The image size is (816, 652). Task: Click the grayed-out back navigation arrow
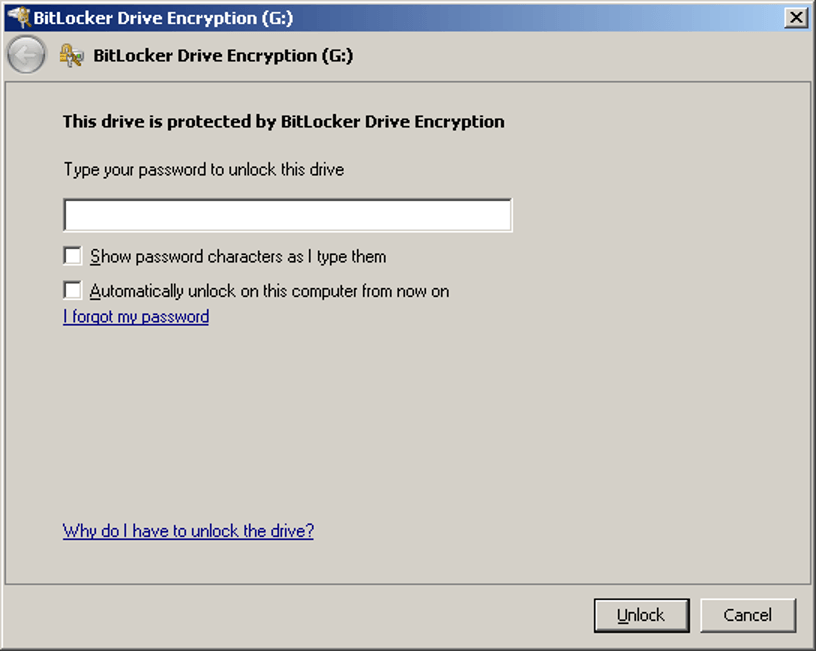(x=26, y=54)
